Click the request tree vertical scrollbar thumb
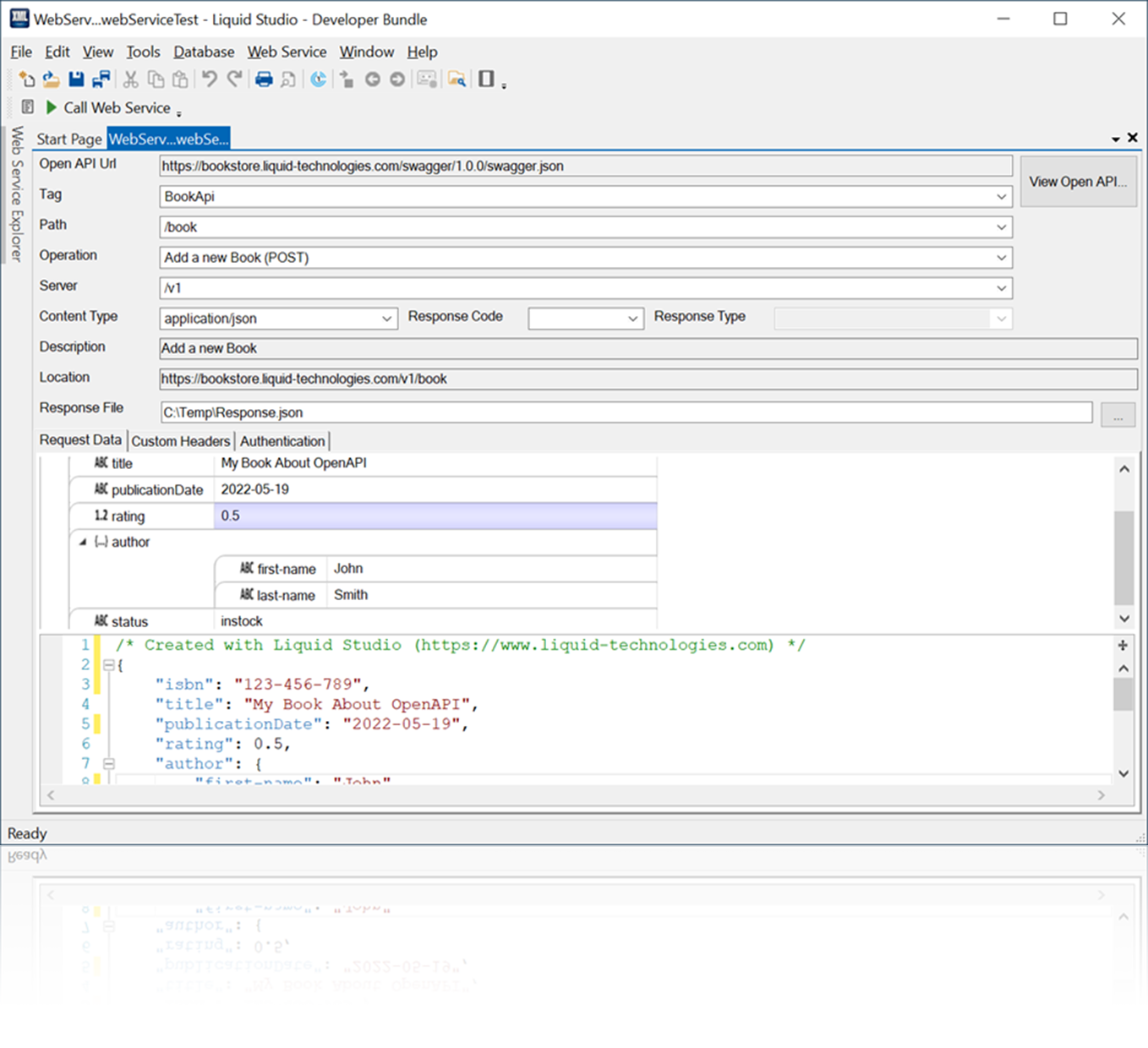This screenshot has height=1048, width=1148. (1123, 558)
